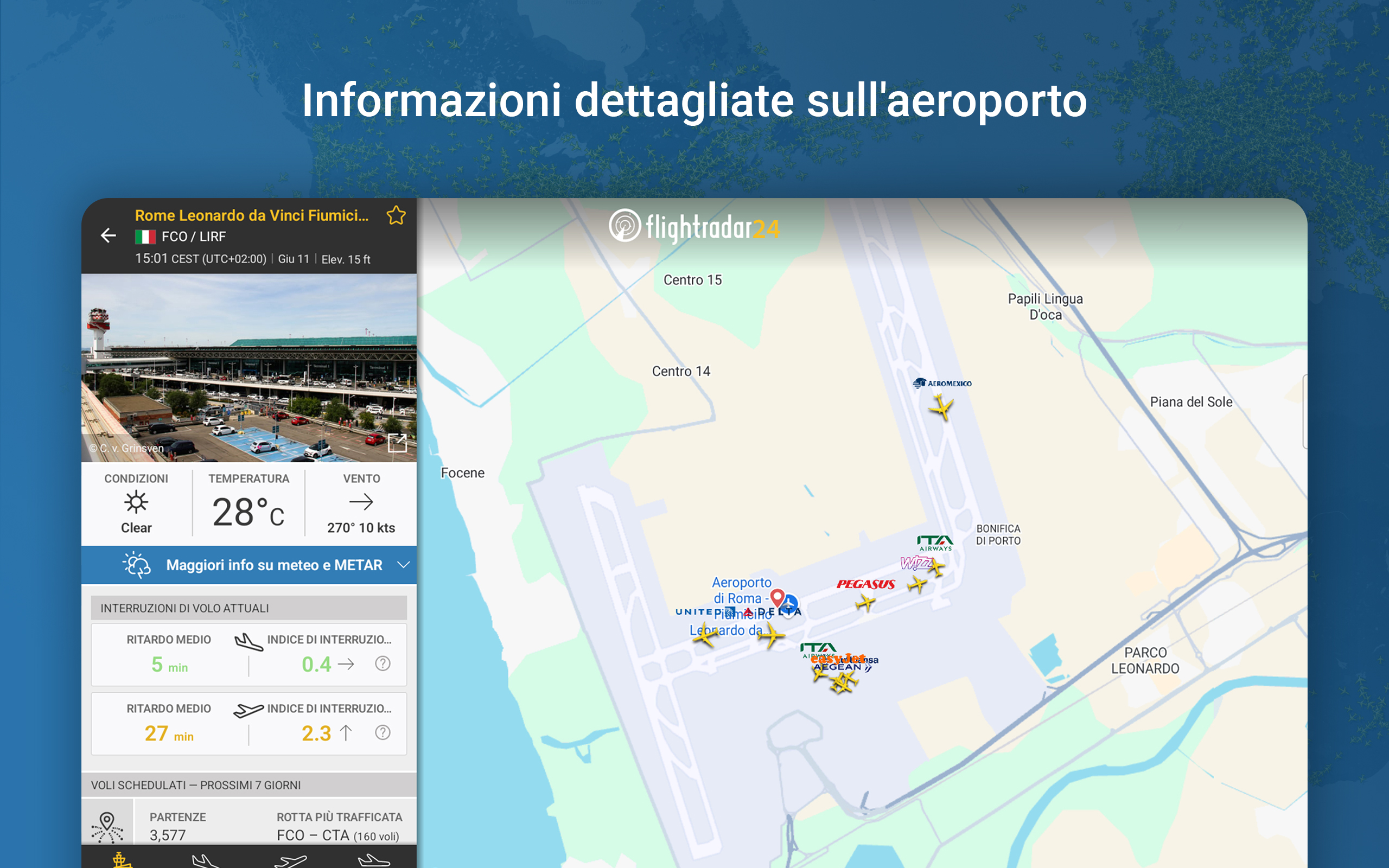Click the ITA Airways logo near Bonifica di Porto
The image size is (1389, 868).
(x=935, y=543)
